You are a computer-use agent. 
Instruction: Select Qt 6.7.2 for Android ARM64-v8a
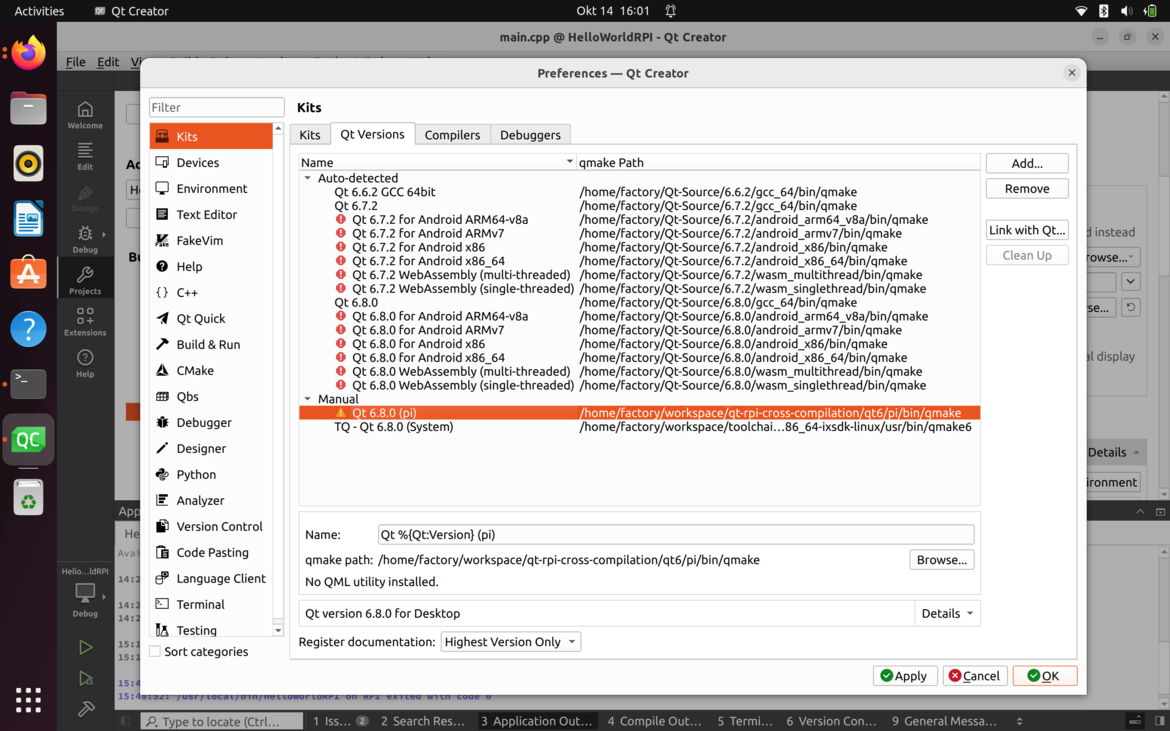pyautogui.click(x=639, y=219)
